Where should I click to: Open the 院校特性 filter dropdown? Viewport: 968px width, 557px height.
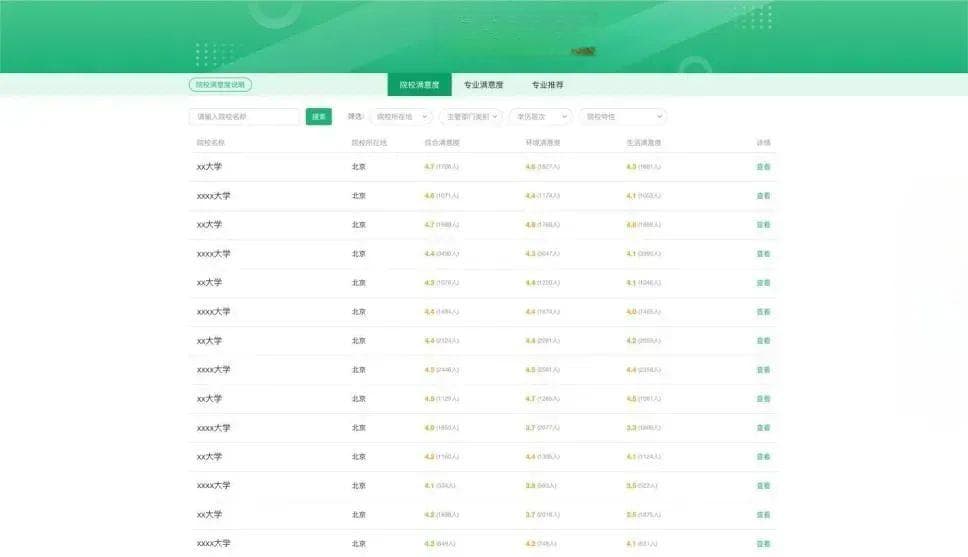623,117
